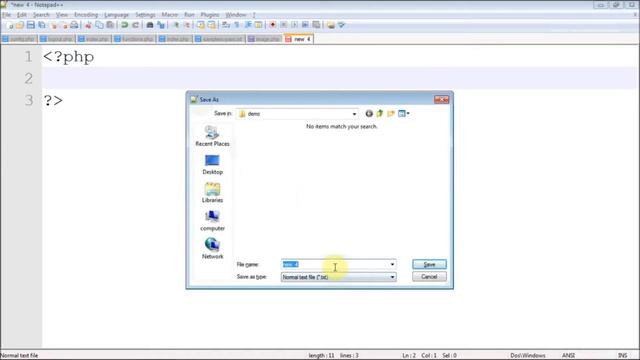Switch to the new 4 tab
The width and height of the screenshot is (640, 360).
[299, 39]
